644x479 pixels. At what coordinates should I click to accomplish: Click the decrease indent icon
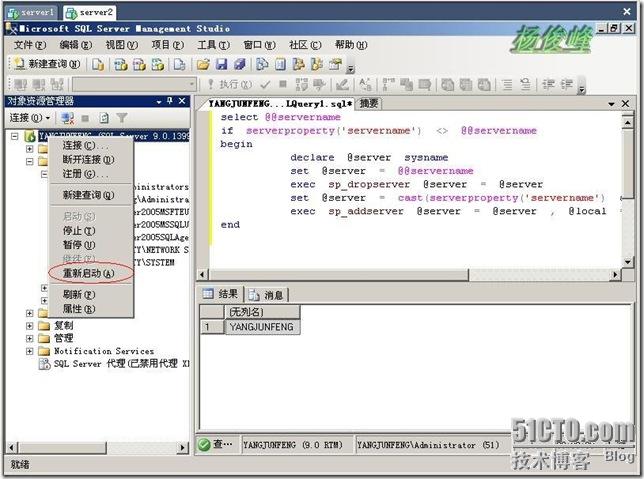pos(548,85)
